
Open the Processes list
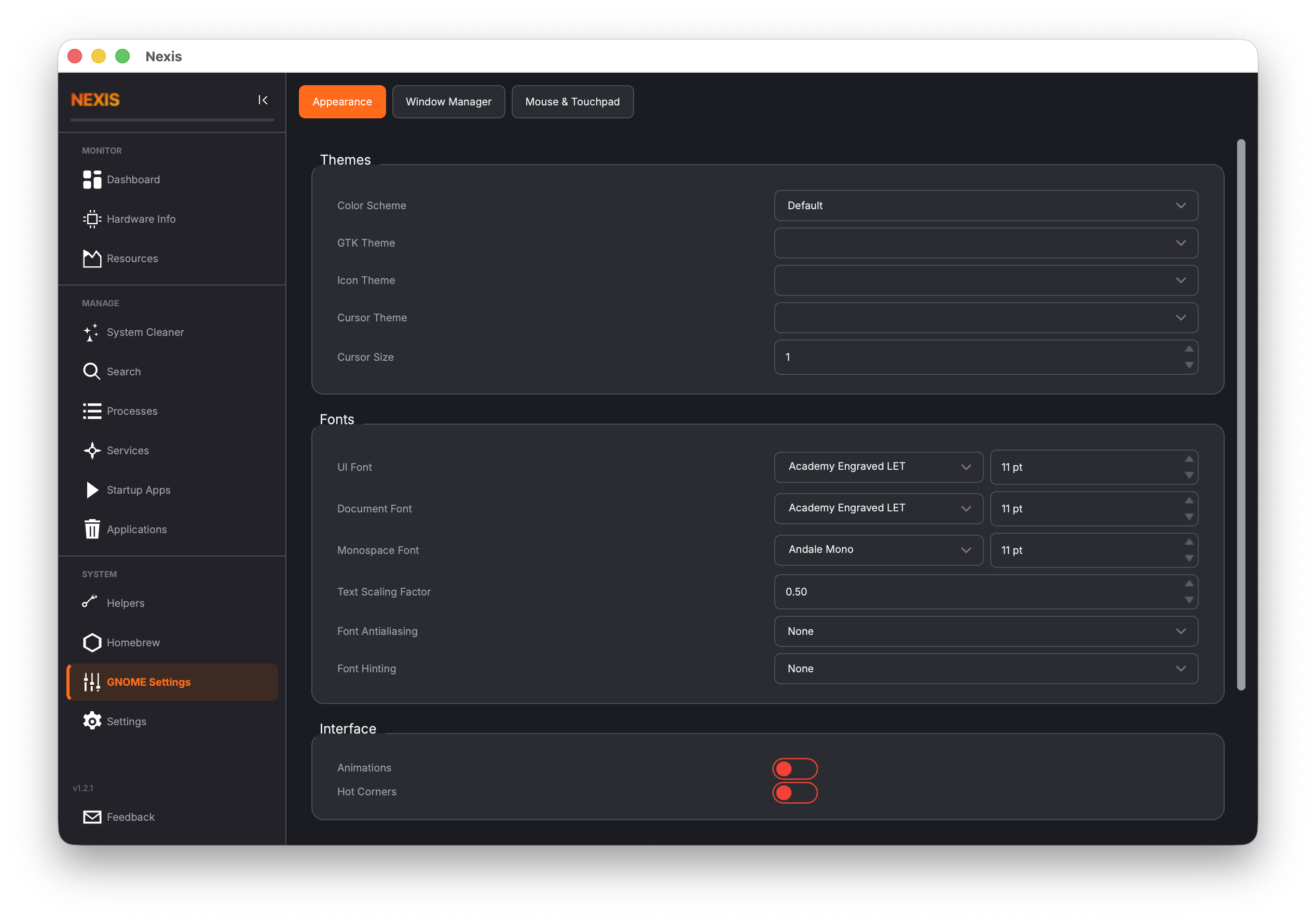132,411
